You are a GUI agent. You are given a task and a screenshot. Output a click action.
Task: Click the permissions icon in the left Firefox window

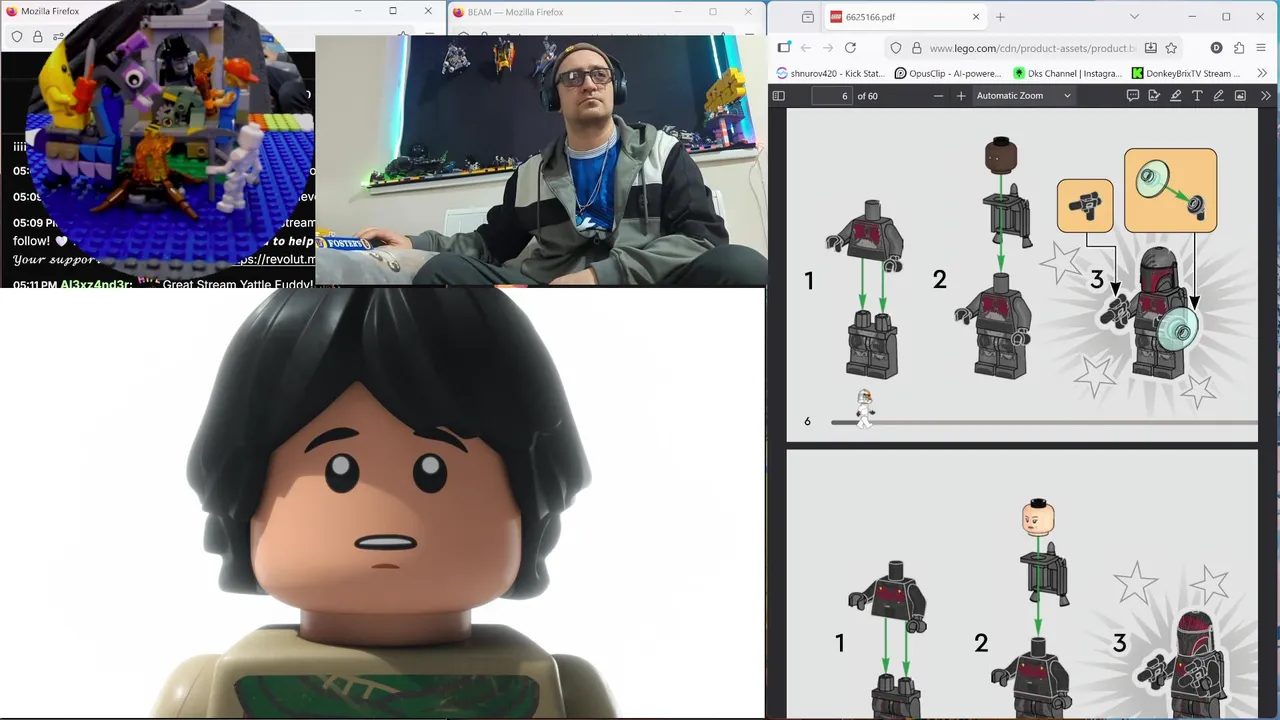[59, 37]
